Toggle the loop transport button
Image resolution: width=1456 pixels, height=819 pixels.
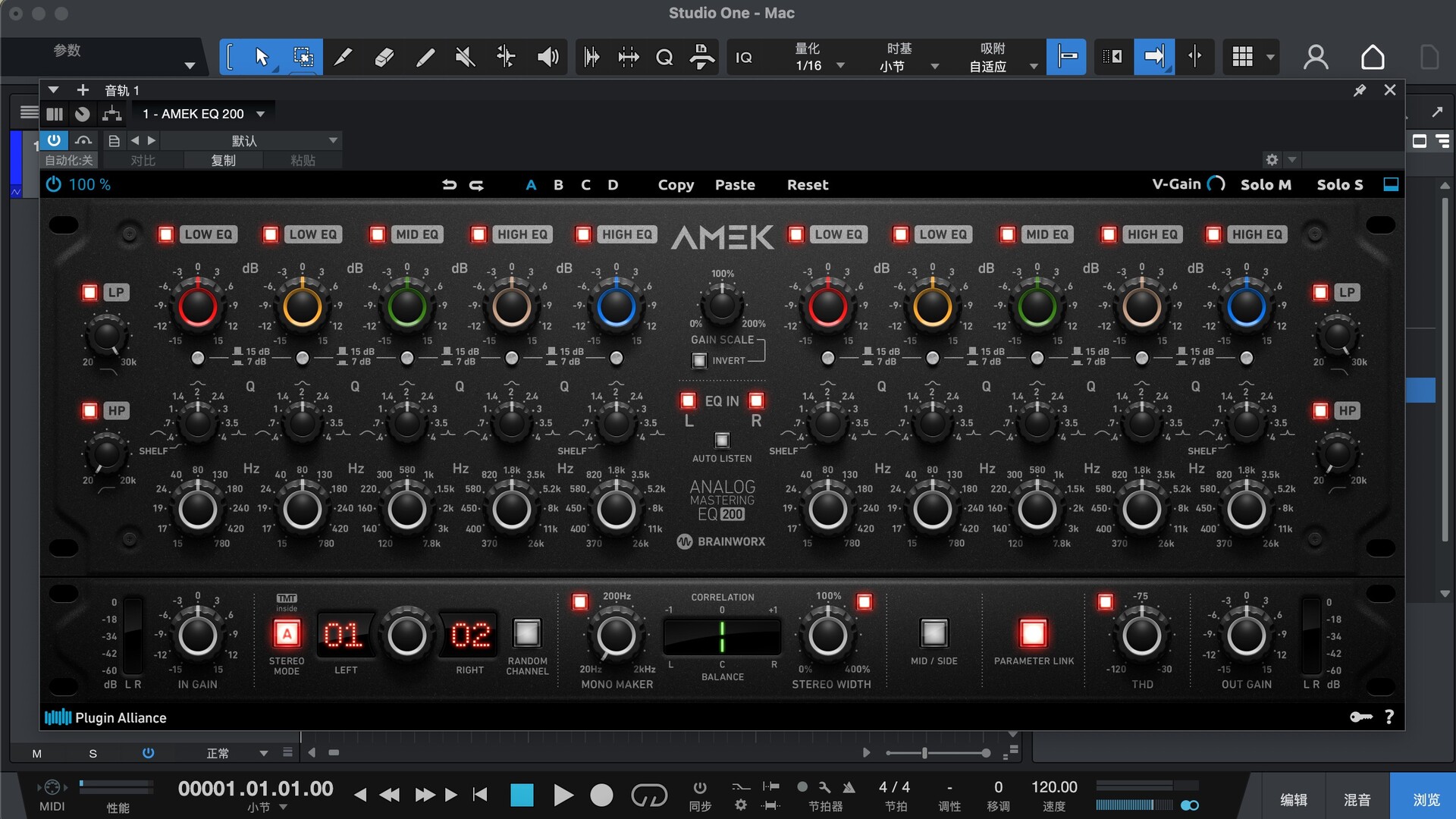(649, 795)
